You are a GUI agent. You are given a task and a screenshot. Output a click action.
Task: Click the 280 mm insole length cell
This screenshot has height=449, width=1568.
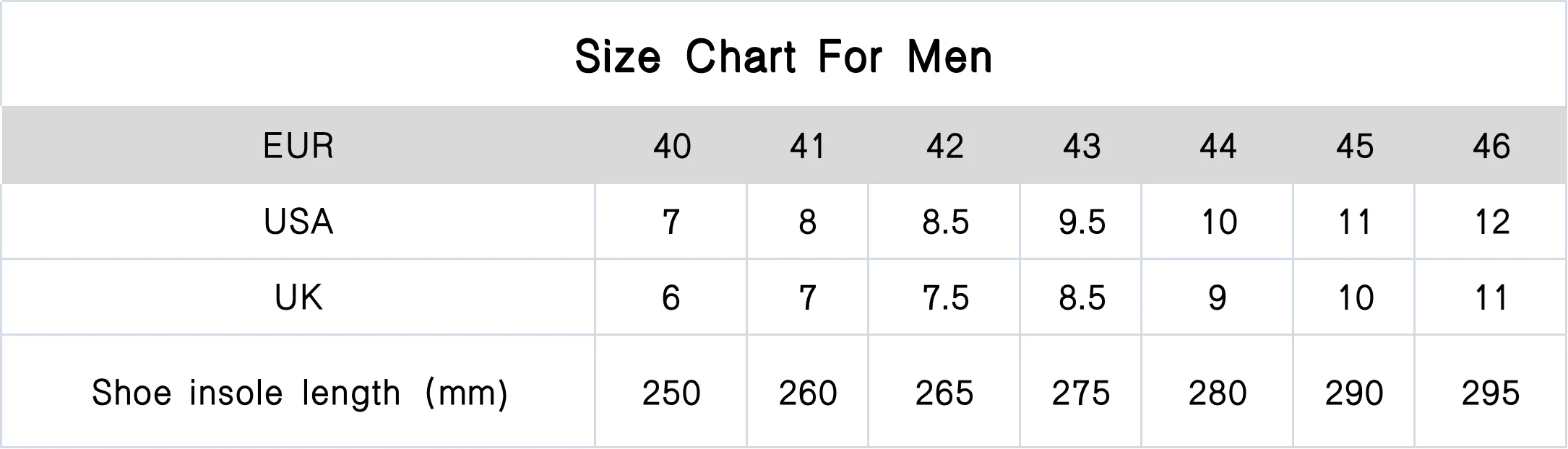click(x=1218, y=393)
